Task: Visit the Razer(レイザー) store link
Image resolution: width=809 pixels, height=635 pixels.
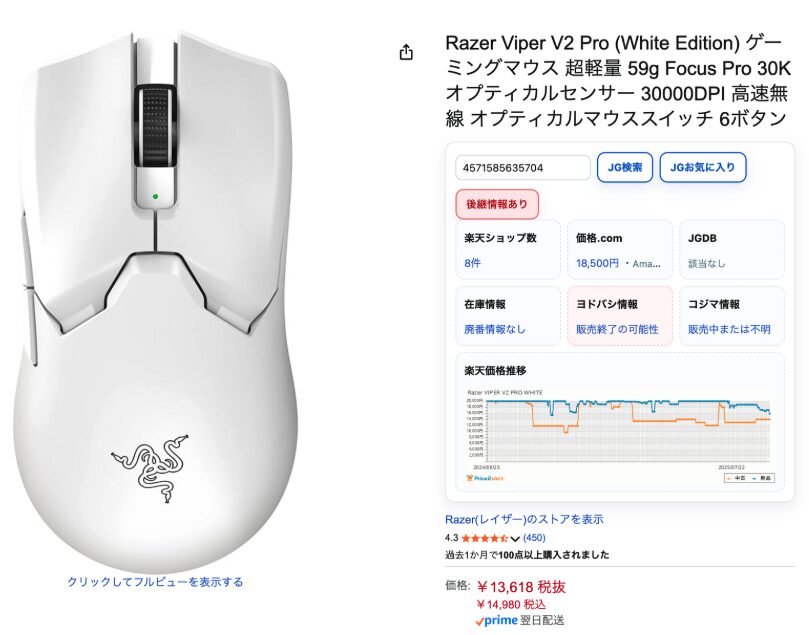Action: pos(524,519)
